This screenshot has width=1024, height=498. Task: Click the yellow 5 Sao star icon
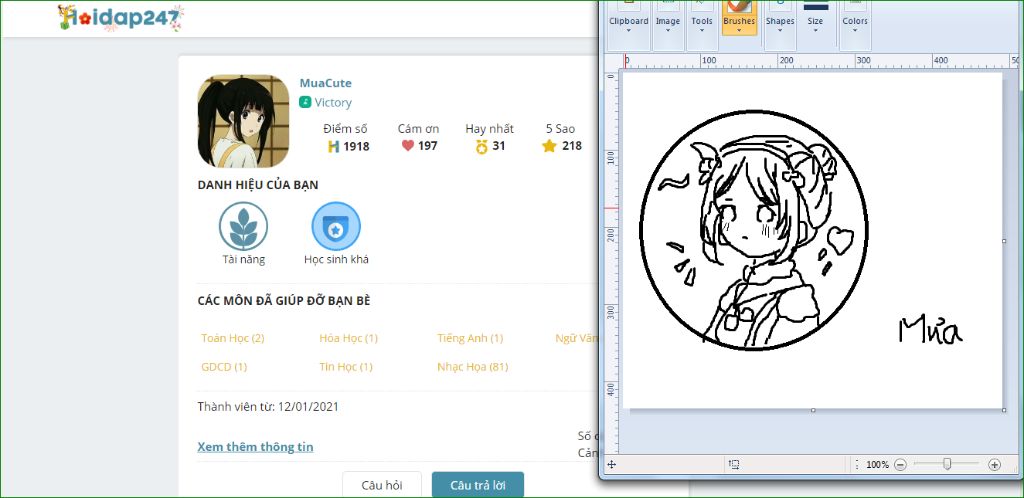pos(549,146)
